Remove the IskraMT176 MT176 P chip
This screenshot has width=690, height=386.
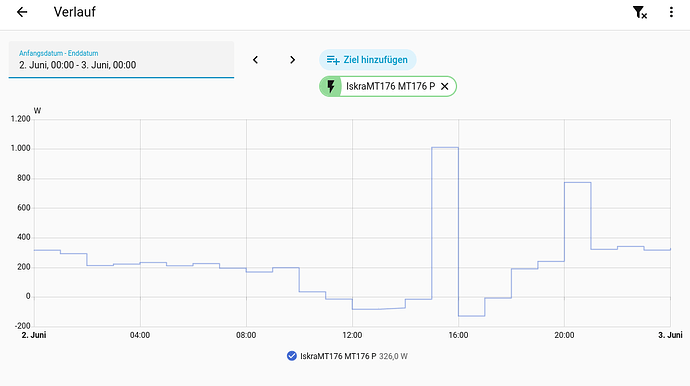pos(444,86)
